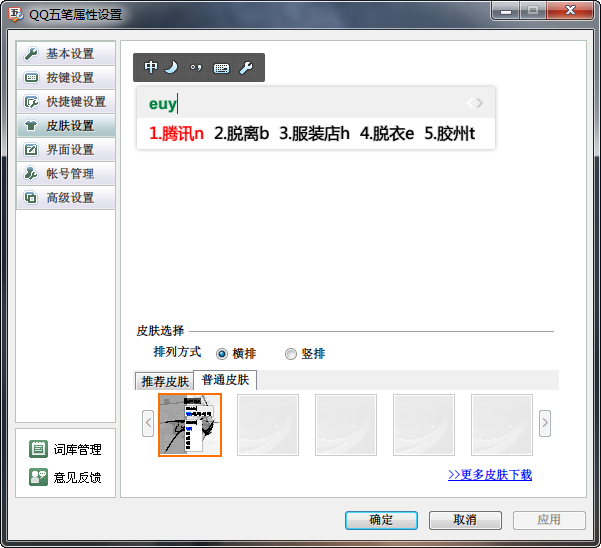Show previous skin thumbnails arrow
The width and height of the screenshot is (601, 548).
[148, 423]
